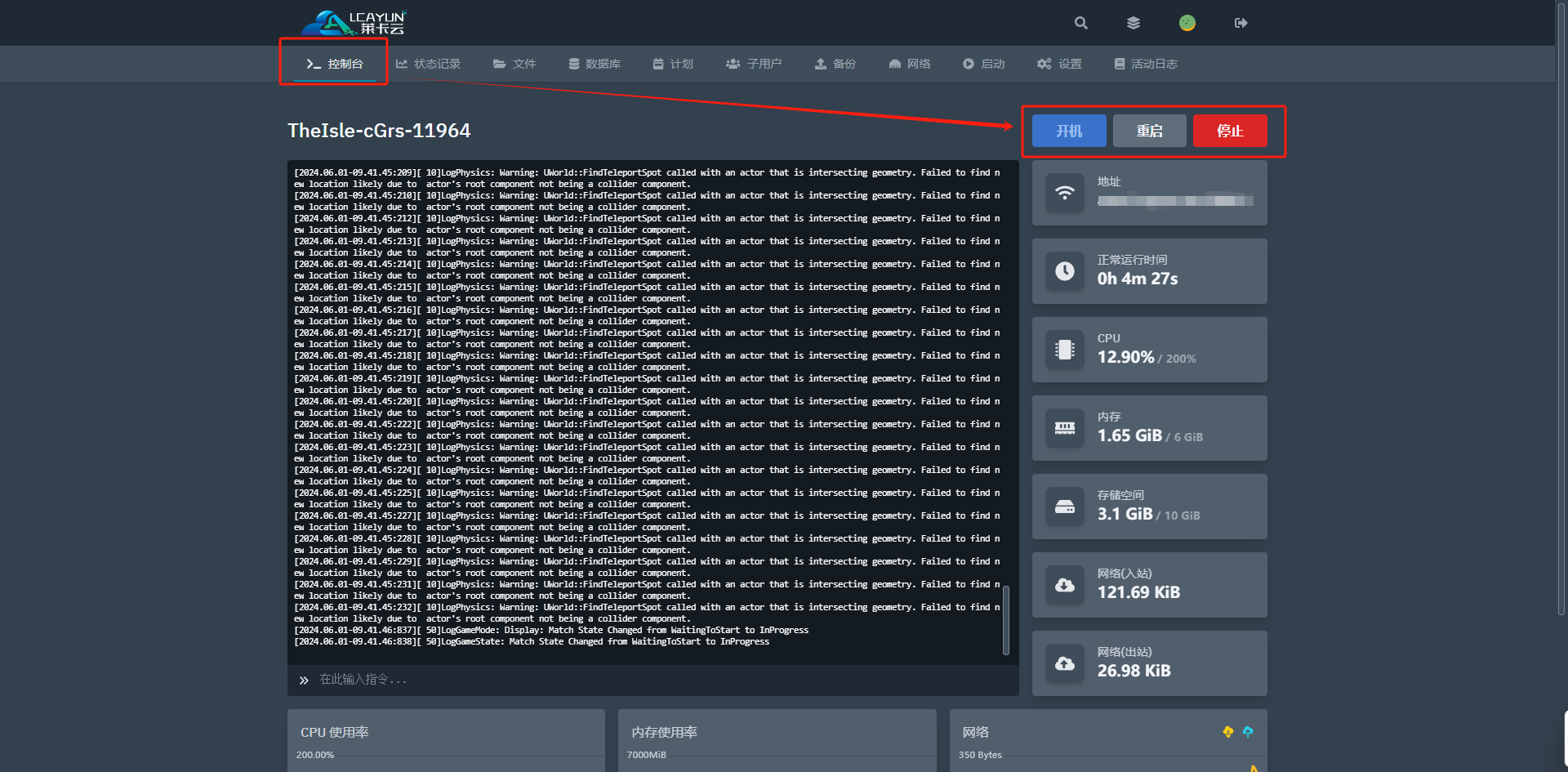Open the 子用户 tab
The width and height of the screenshot is (1568, 772).
[x=754, y=64]
